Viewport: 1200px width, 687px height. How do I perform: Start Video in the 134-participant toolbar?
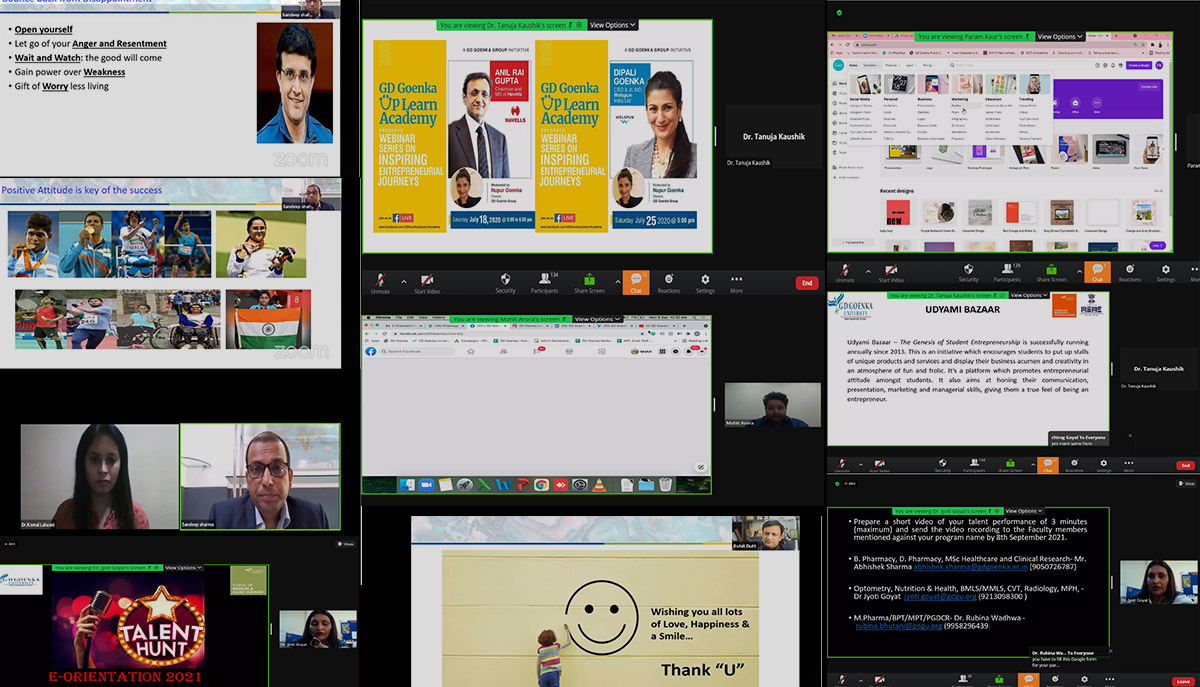click(x=427, y=282)
